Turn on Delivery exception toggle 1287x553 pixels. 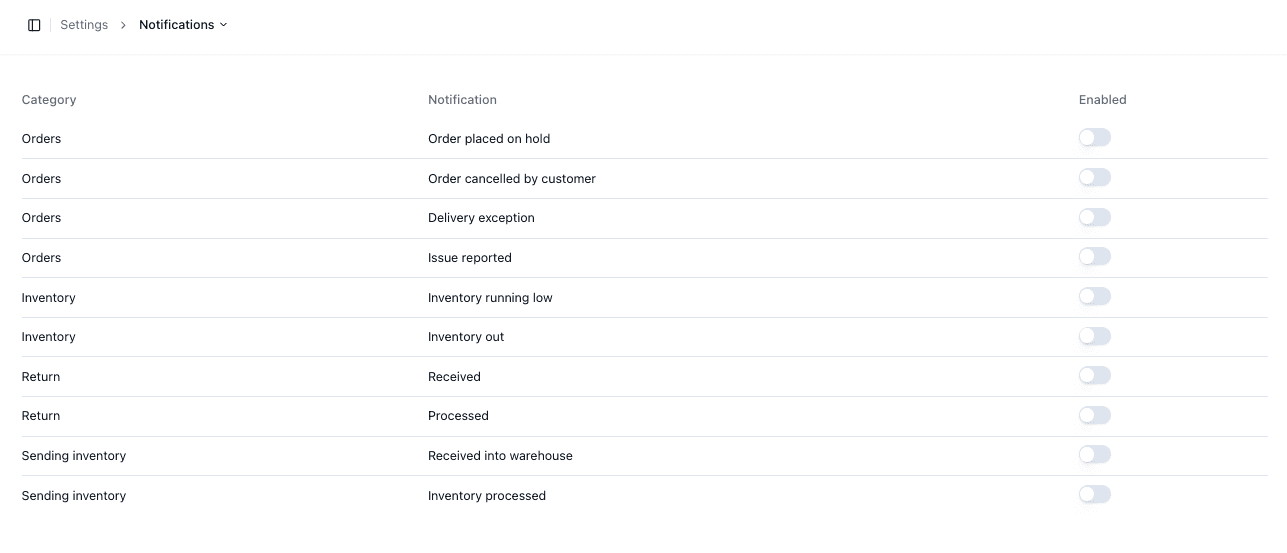click(x=1094, y=217)
